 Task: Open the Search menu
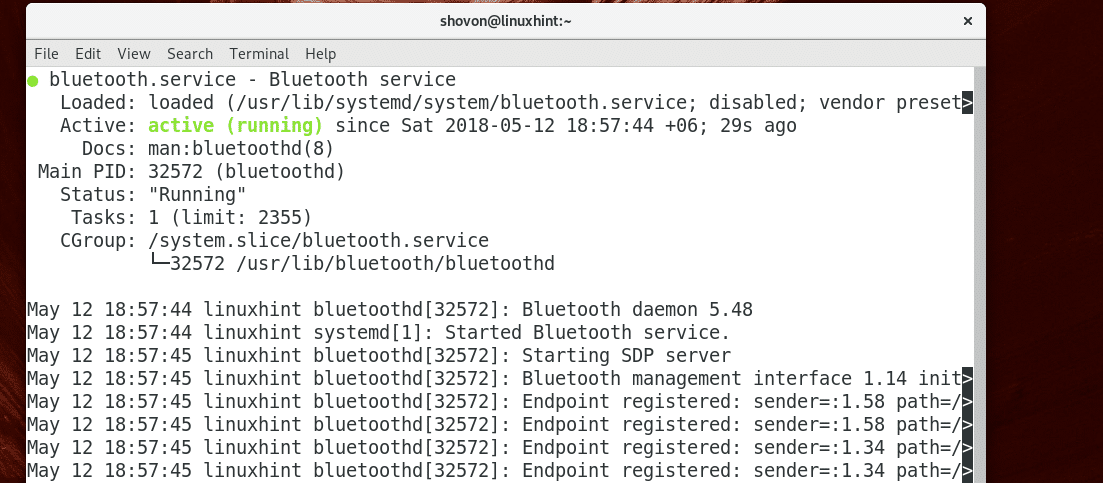190,53
